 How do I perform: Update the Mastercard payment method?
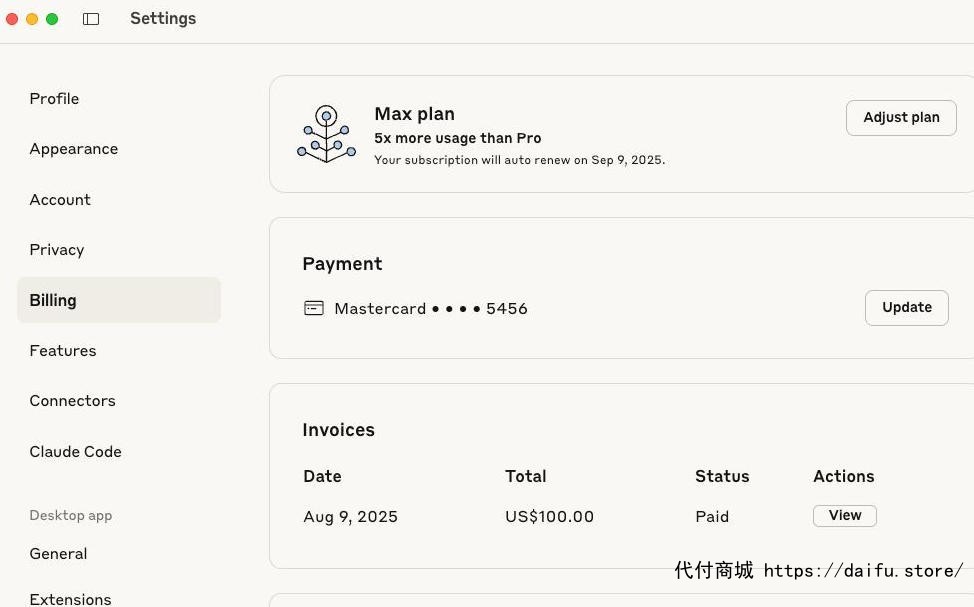(x=906, y=308)
